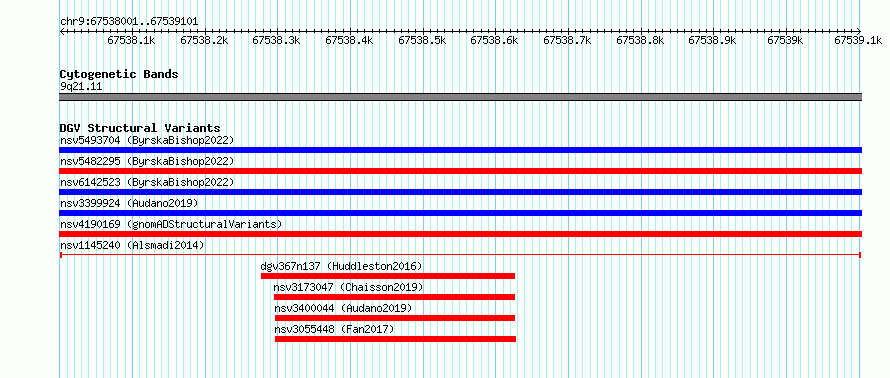Image resolution: width=890 pixels, height=378 pixels.
Task: Click the dgv367n137 (Huddleston2016) label
Action: click(342, 266)
